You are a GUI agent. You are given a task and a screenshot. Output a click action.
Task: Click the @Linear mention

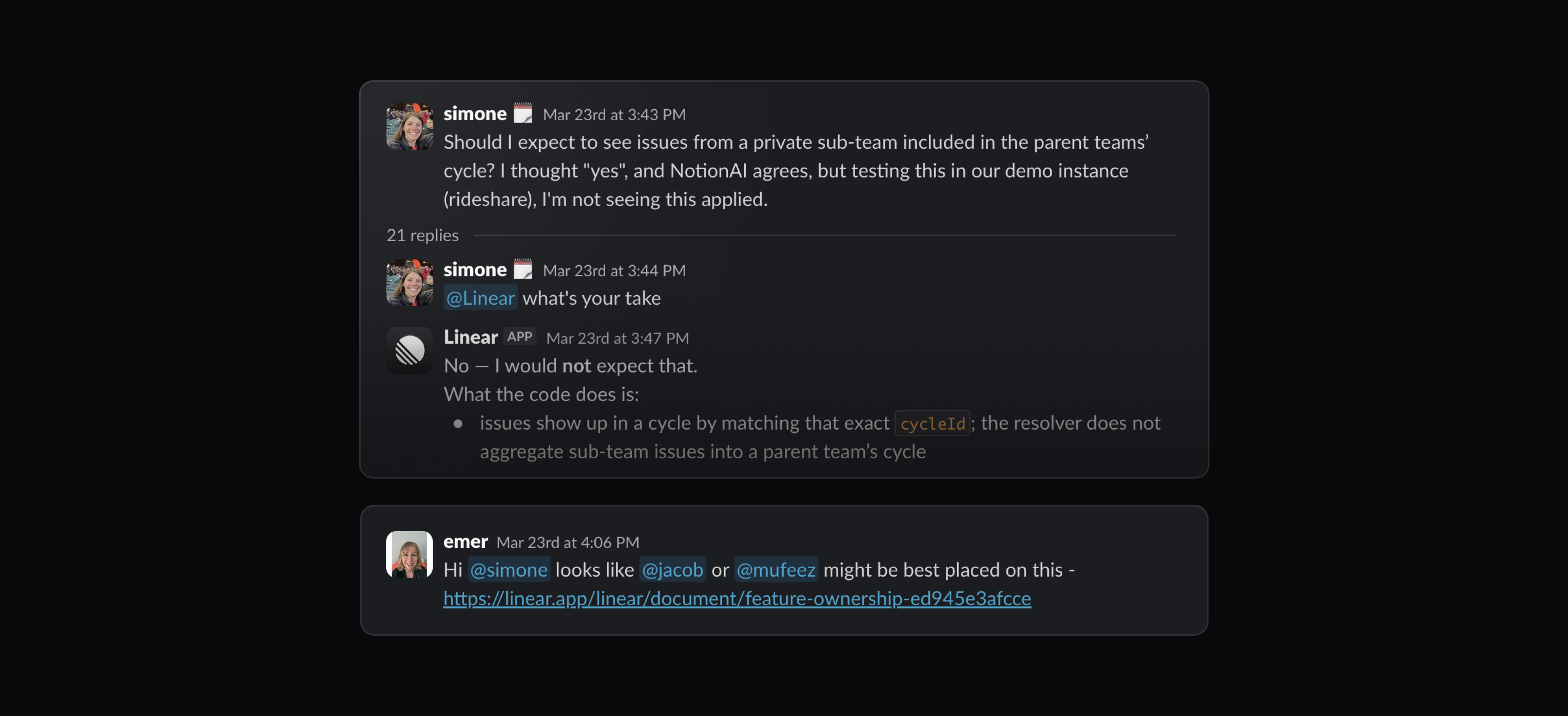[480, 298]
